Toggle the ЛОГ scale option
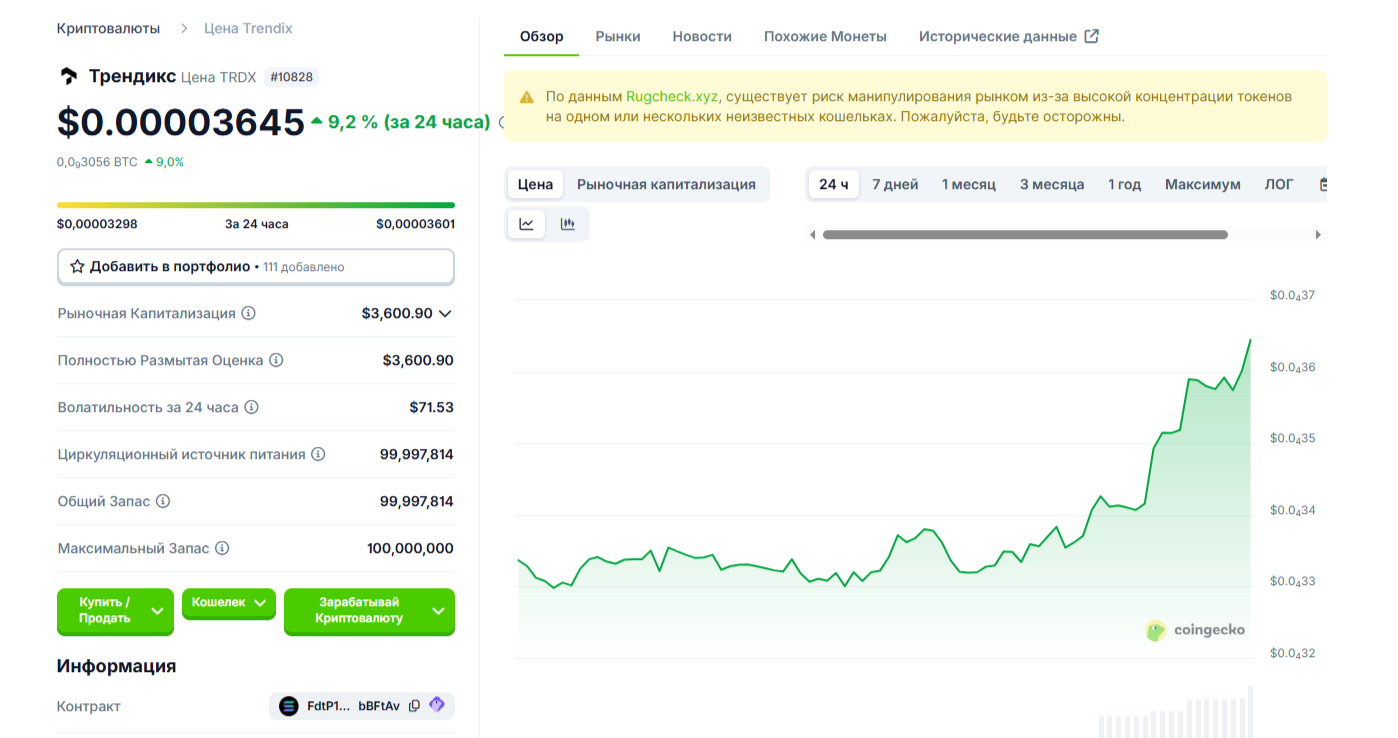 click(1278, 184)
